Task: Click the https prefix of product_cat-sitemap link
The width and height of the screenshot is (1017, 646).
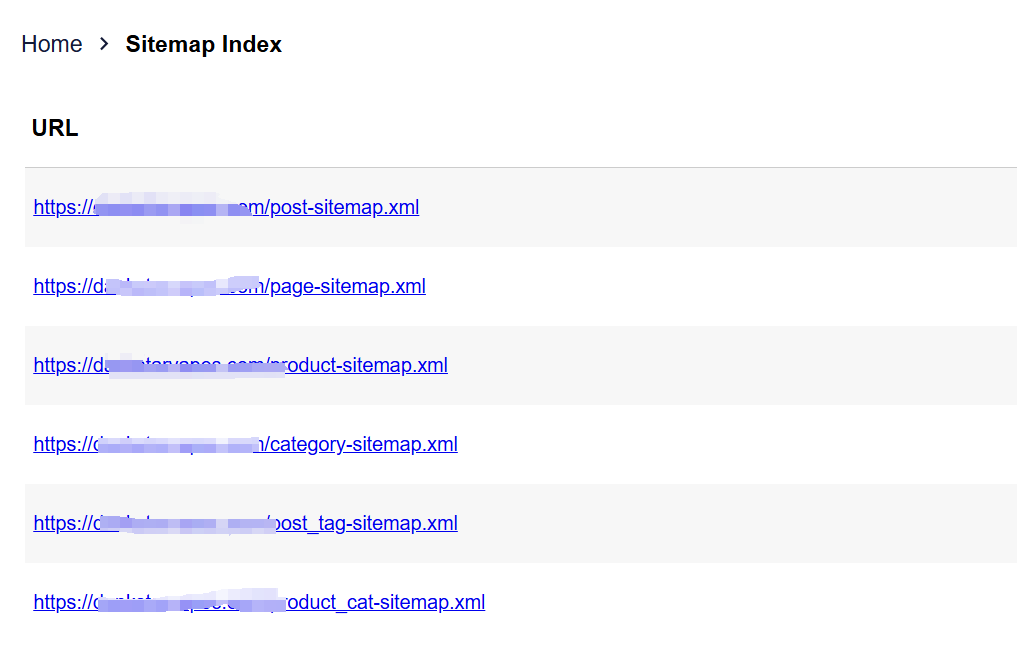Action: pos(60,603)
